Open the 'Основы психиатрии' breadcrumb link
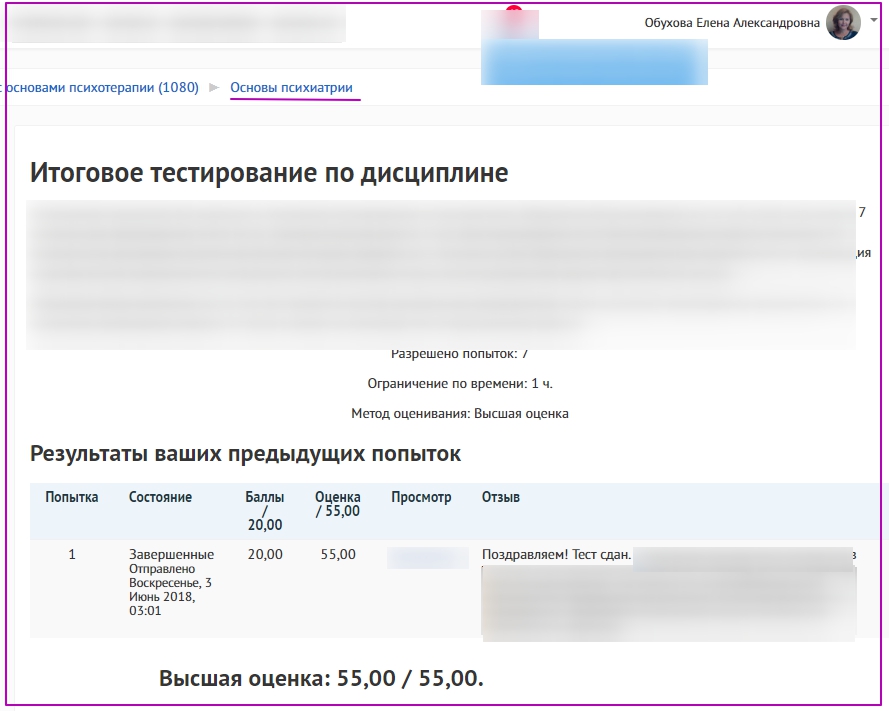889x711 pixels. tap(291, 88)
